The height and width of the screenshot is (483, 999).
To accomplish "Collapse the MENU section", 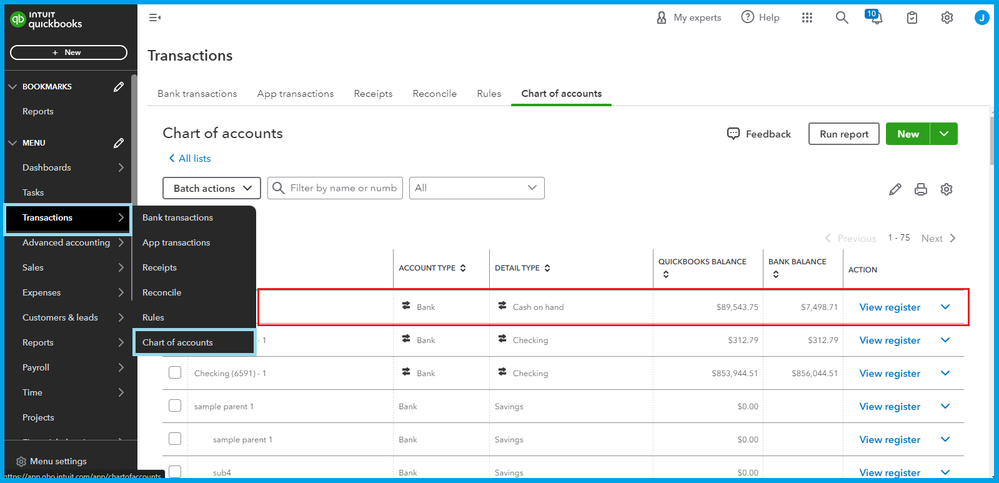I will (x=13, y=143).
